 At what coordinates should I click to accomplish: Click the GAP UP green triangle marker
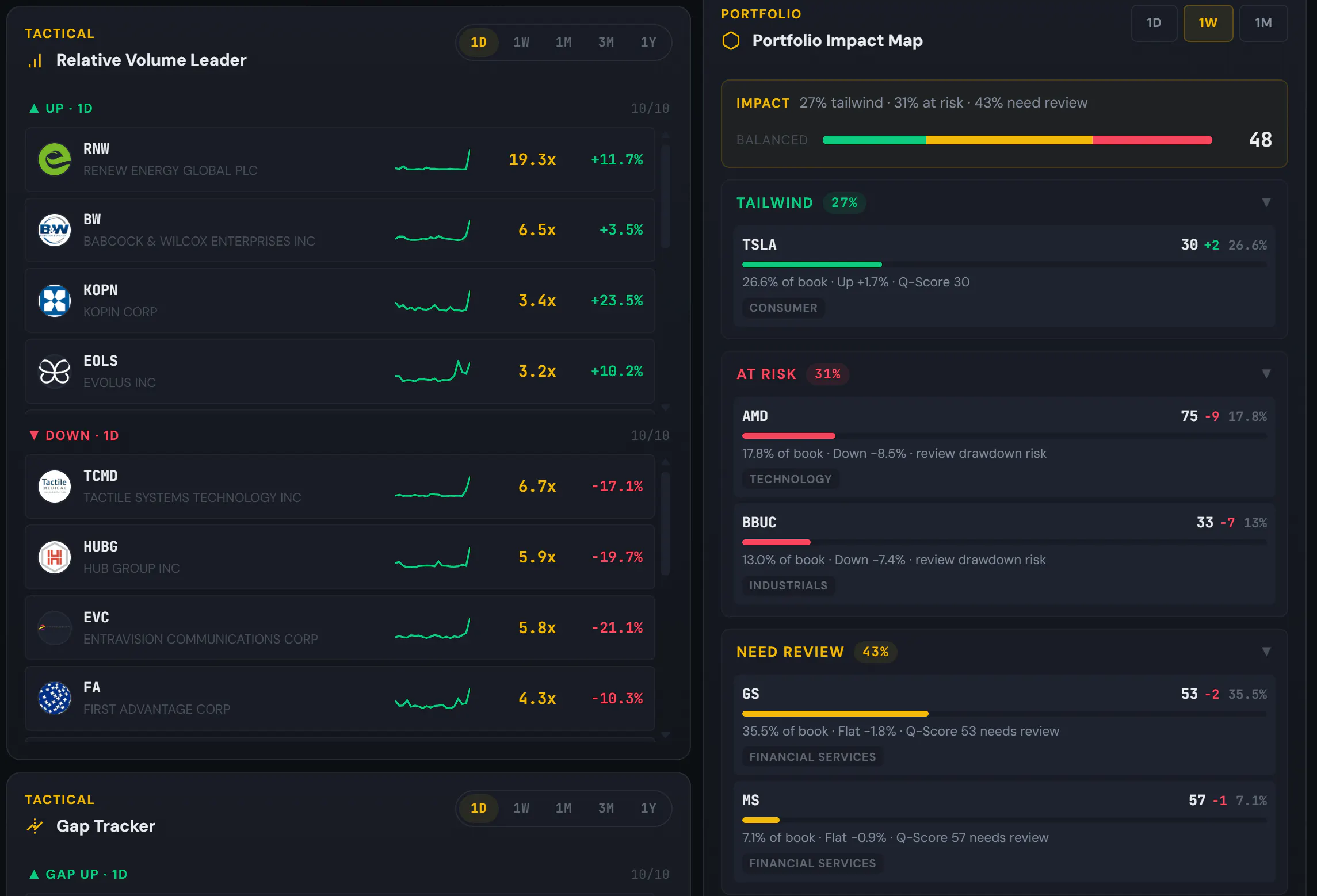(x=34, y=874)
